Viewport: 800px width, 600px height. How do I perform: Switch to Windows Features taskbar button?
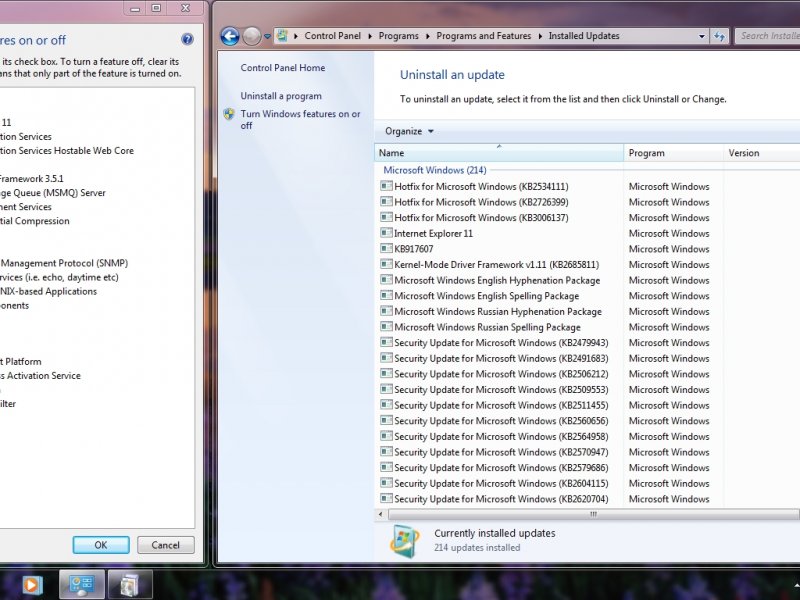click(130, 585)
